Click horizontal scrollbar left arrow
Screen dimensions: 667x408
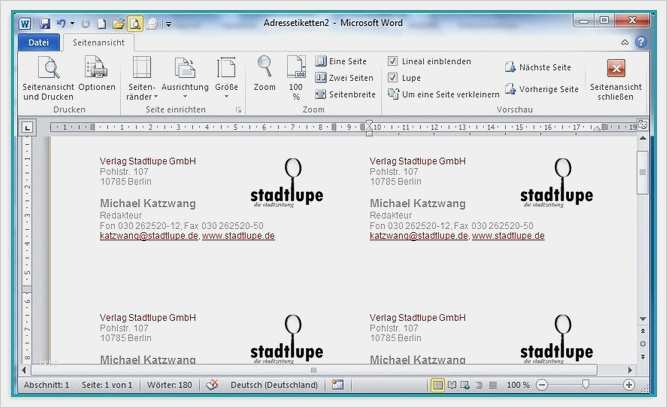[x=24, y=370]
